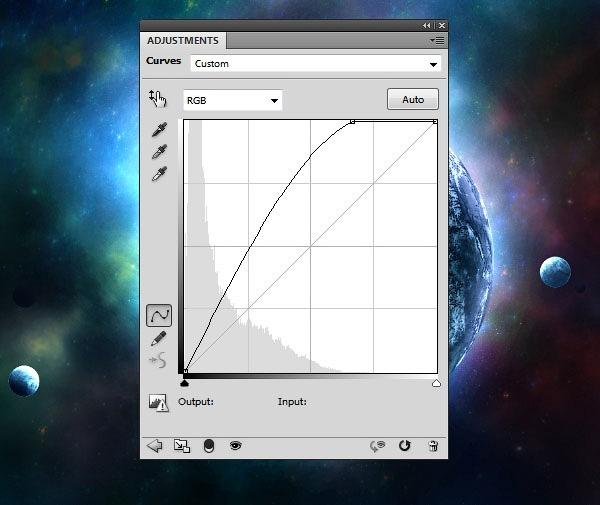Click the smooth curve values icon
Screen dimensions: 600x505
[158, 360]
